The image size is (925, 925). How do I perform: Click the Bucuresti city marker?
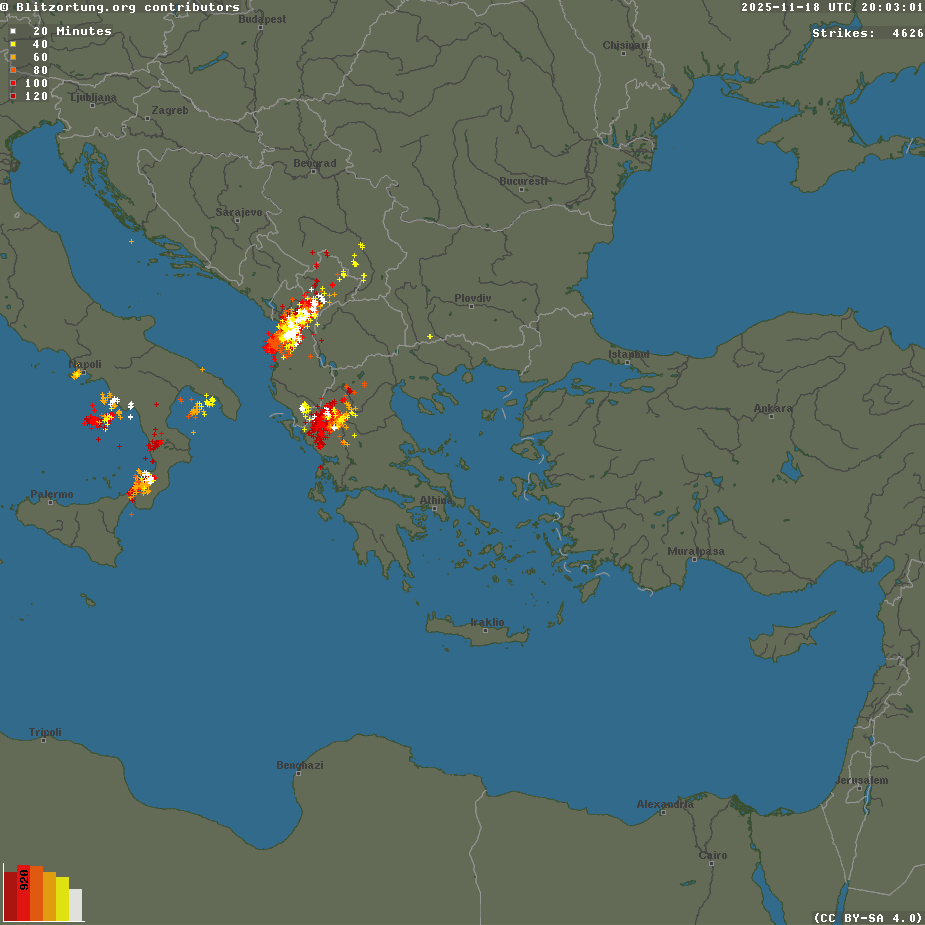coord(523,190)
